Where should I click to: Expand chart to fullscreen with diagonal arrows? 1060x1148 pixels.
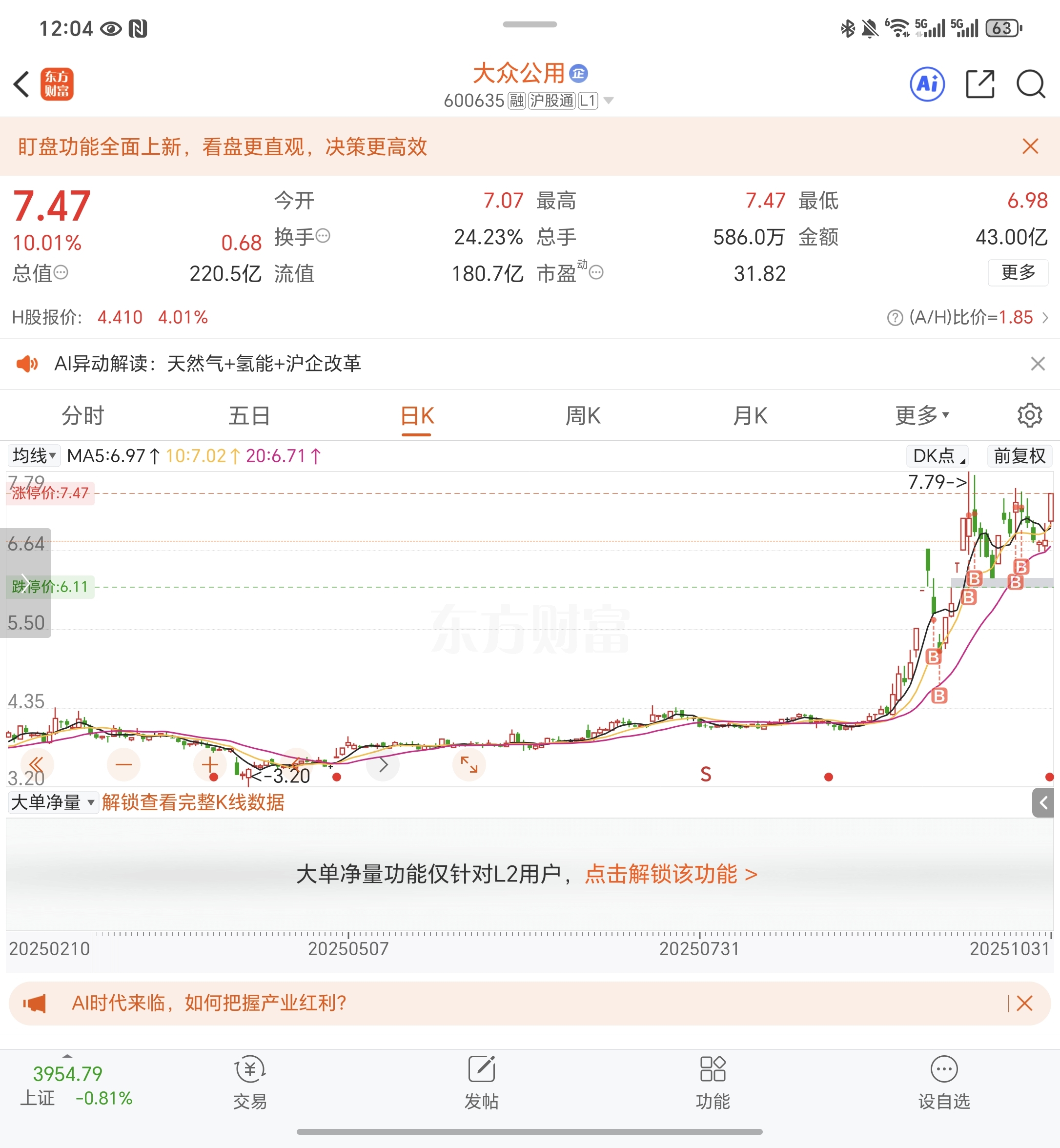[469, 764]
